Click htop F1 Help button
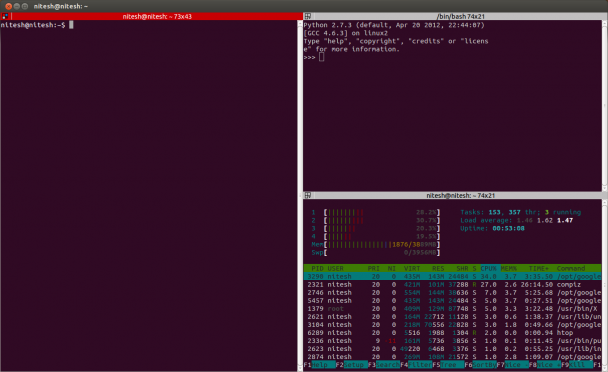 click(319, 365)
